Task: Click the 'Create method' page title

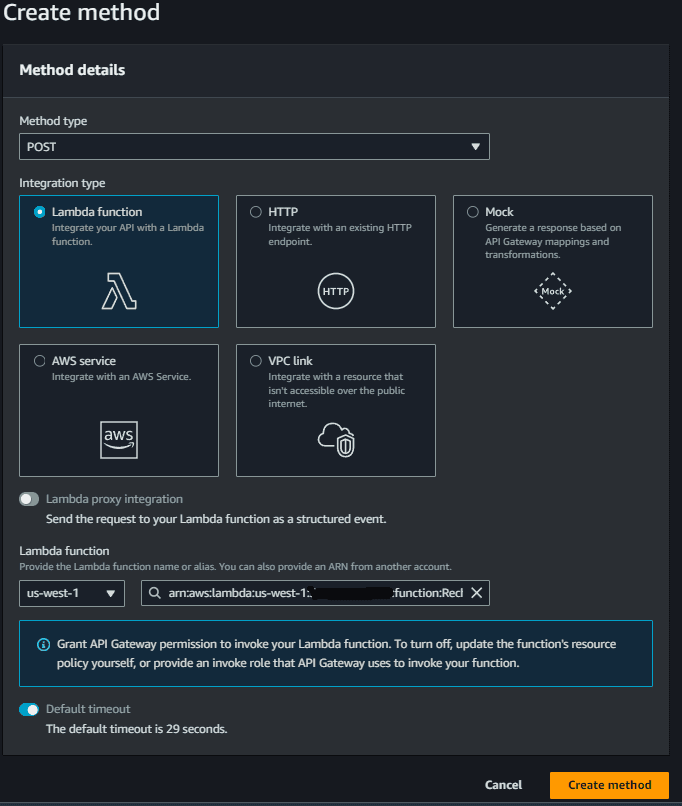Action: pos(81,12)
